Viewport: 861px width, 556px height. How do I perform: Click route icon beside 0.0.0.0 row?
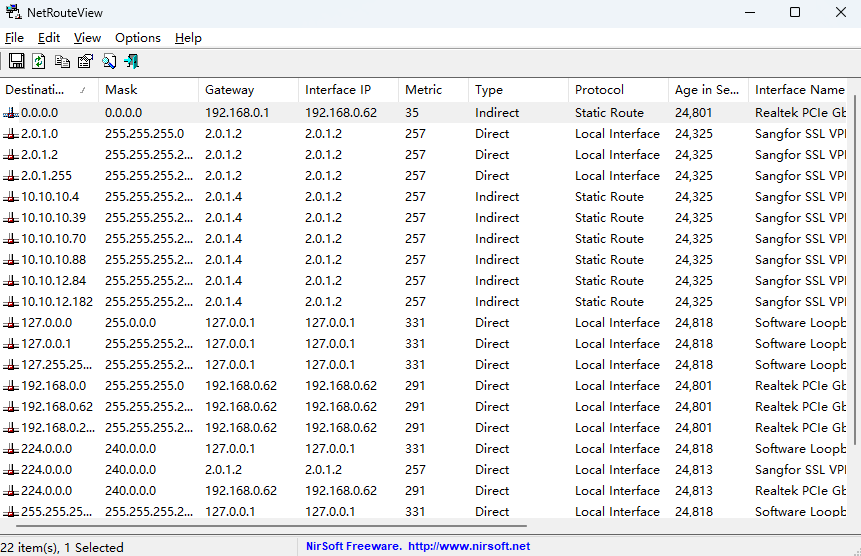click(11, 113)
